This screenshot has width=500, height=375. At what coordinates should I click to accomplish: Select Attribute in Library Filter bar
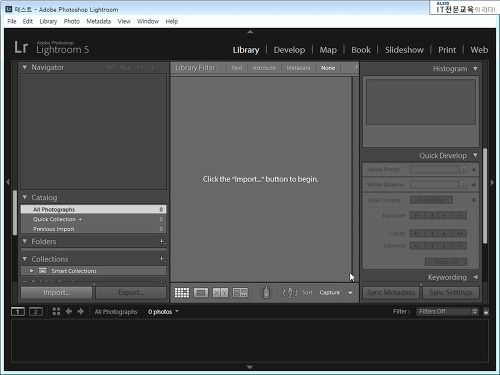pyautogui.click(x=264, y=68)
